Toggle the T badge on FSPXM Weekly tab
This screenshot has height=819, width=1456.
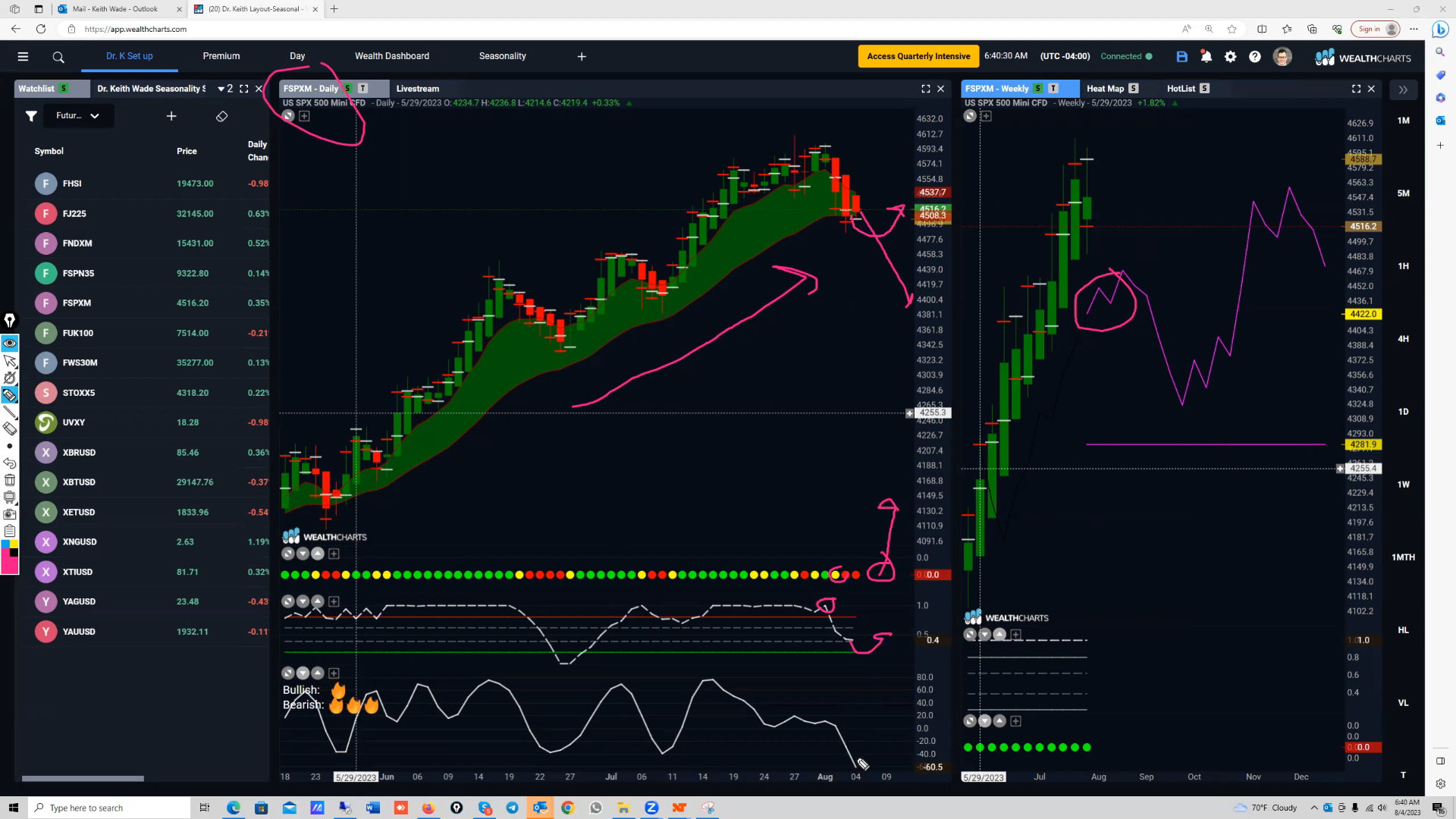[1053, 89]
